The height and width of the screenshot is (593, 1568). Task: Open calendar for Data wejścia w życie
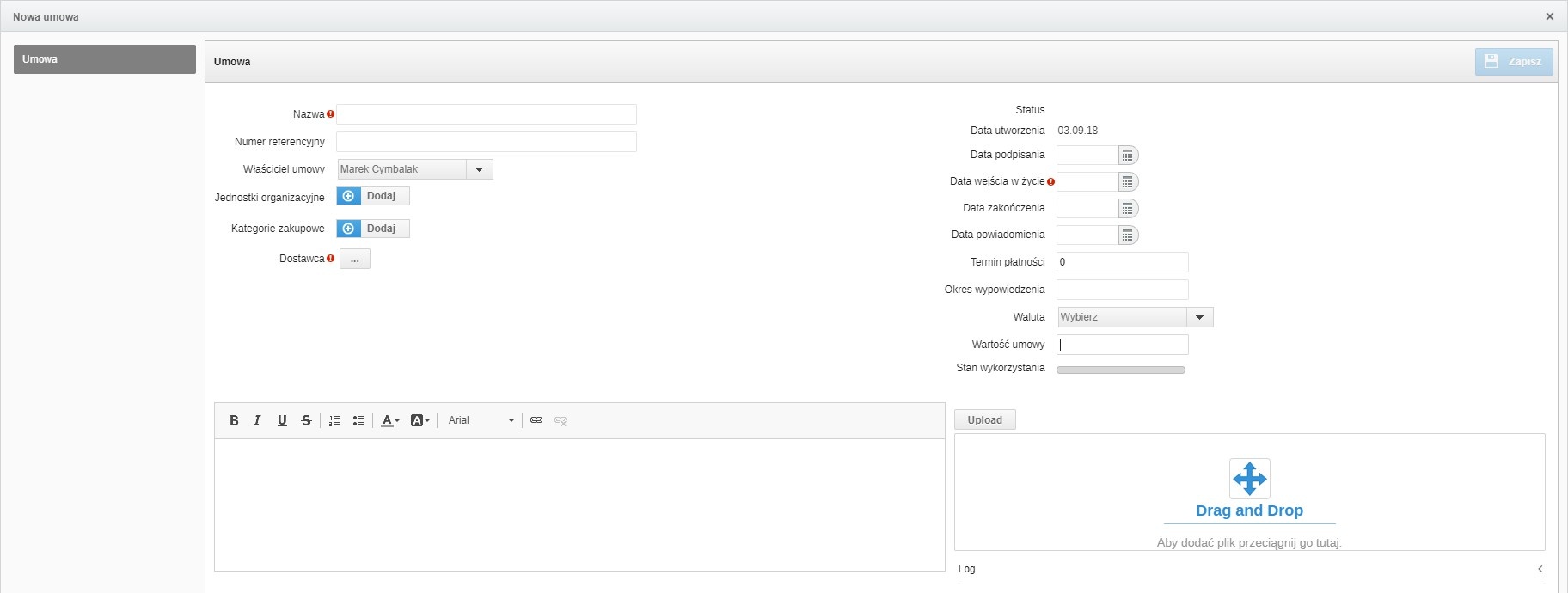pos(1128,182)
